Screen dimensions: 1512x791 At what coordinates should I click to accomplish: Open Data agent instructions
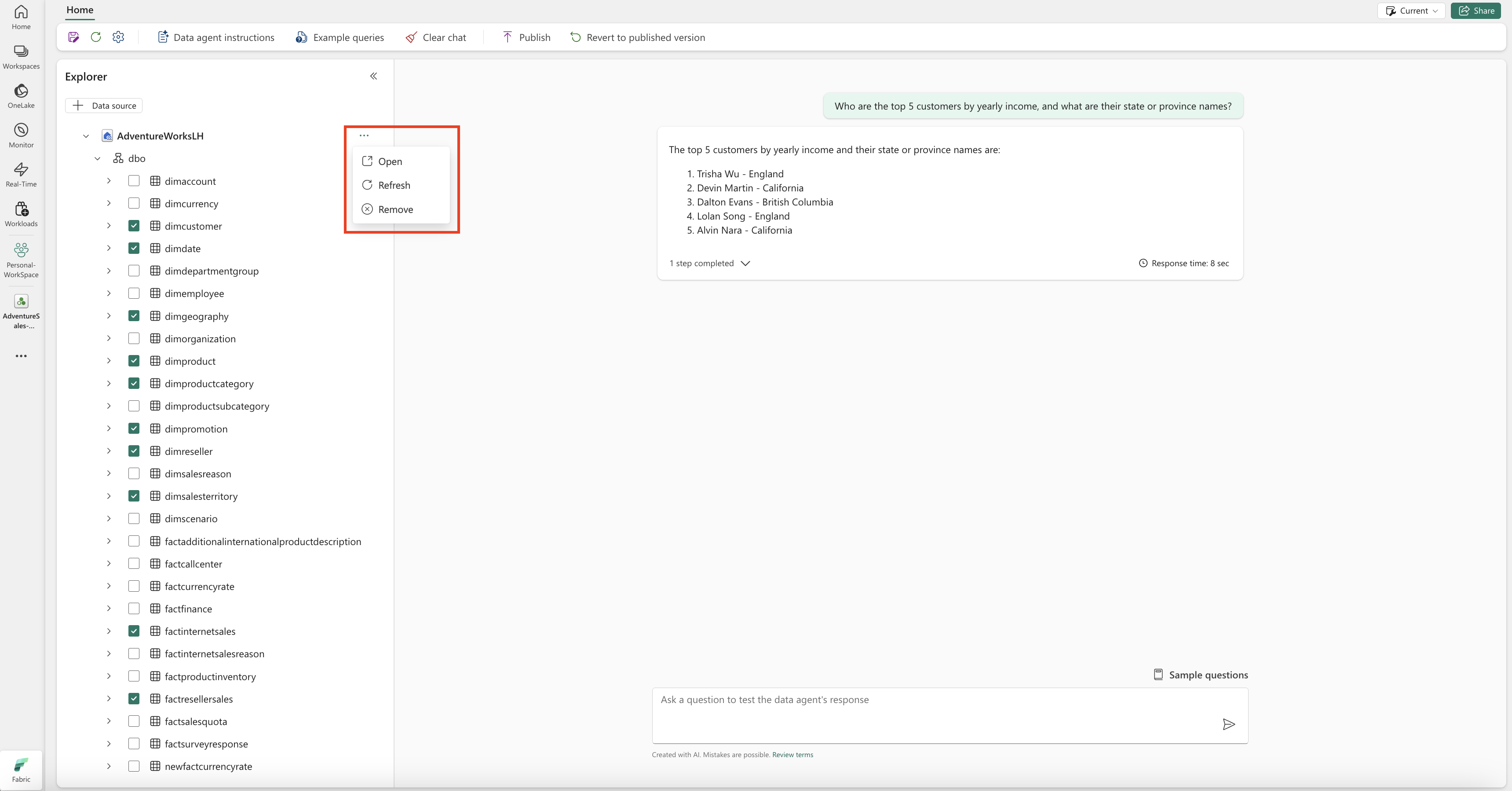point(216,37)
